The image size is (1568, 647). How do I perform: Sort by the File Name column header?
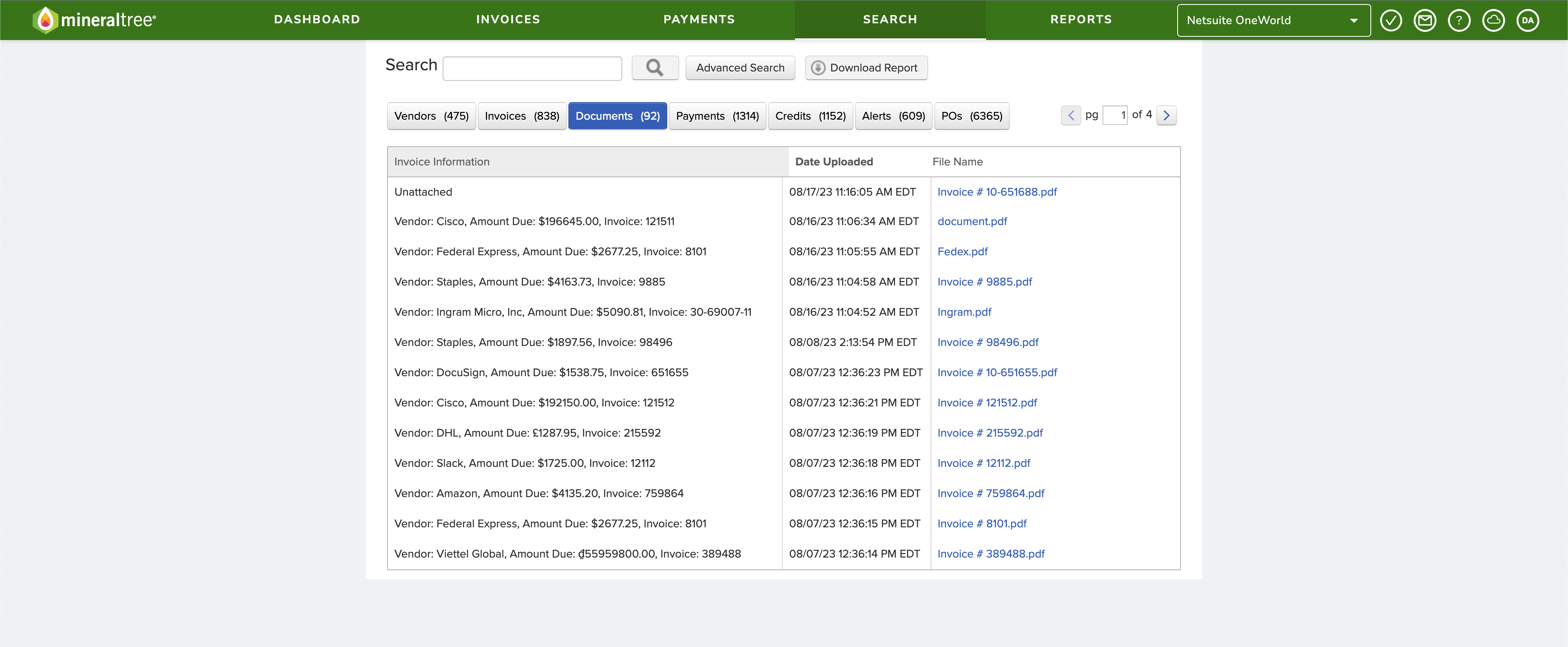pos(958,162)
